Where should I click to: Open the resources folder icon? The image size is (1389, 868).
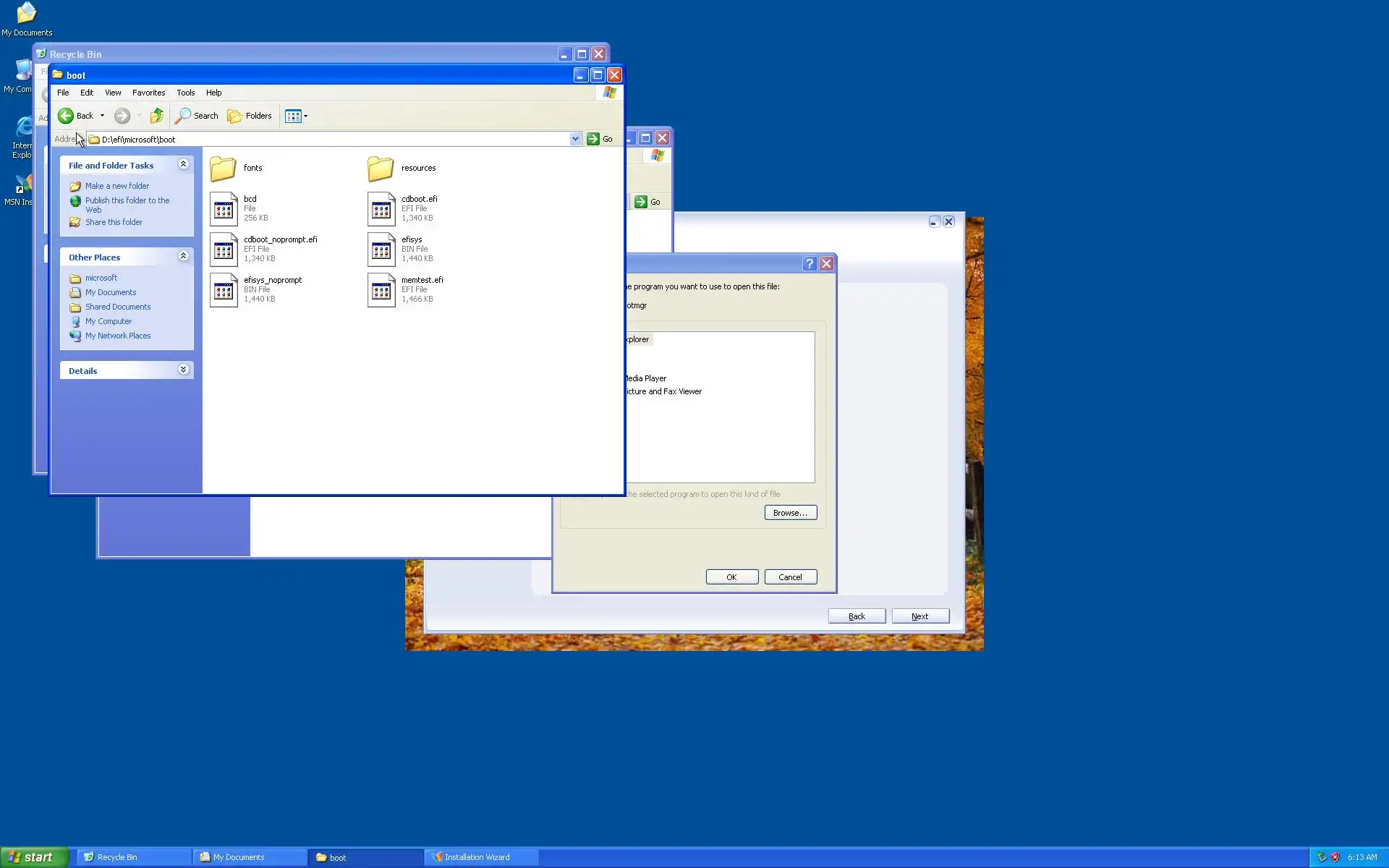[381, 169]
